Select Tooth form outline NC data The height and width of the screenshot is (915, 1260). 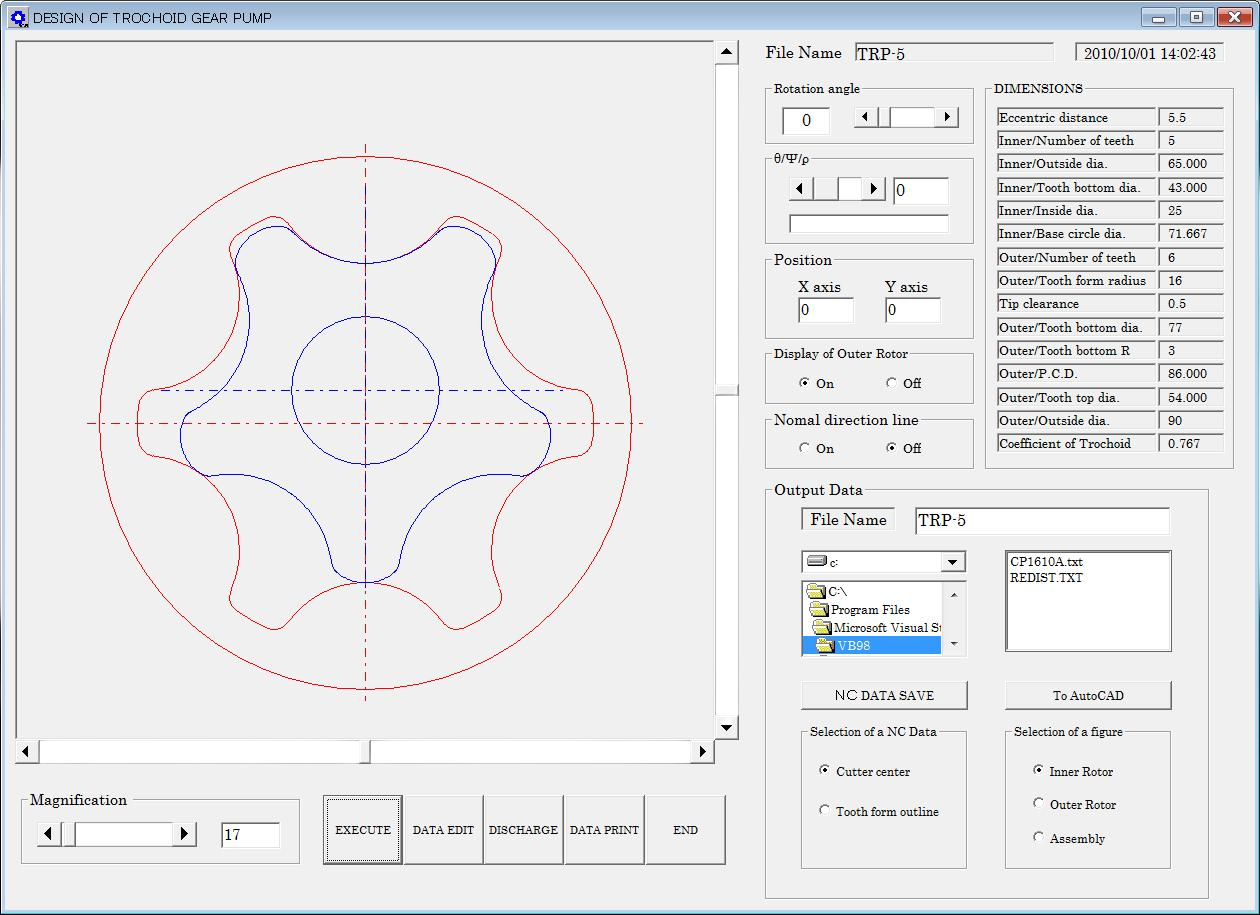click(825, 811)
